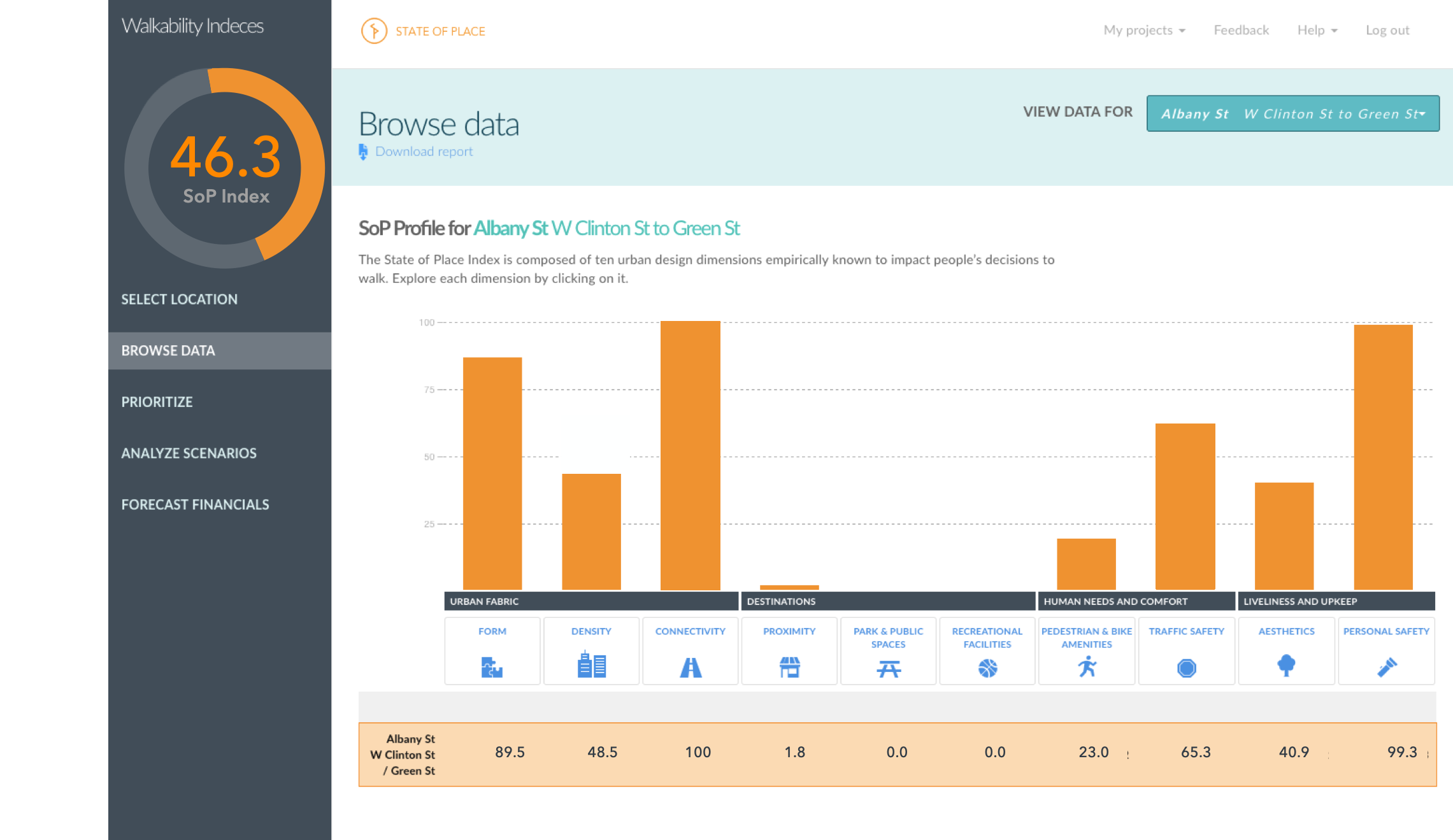1453x840 pixels.
Task: Click the Pedestrian & Bike Amenities bar
Action: tap(1086, 564)
